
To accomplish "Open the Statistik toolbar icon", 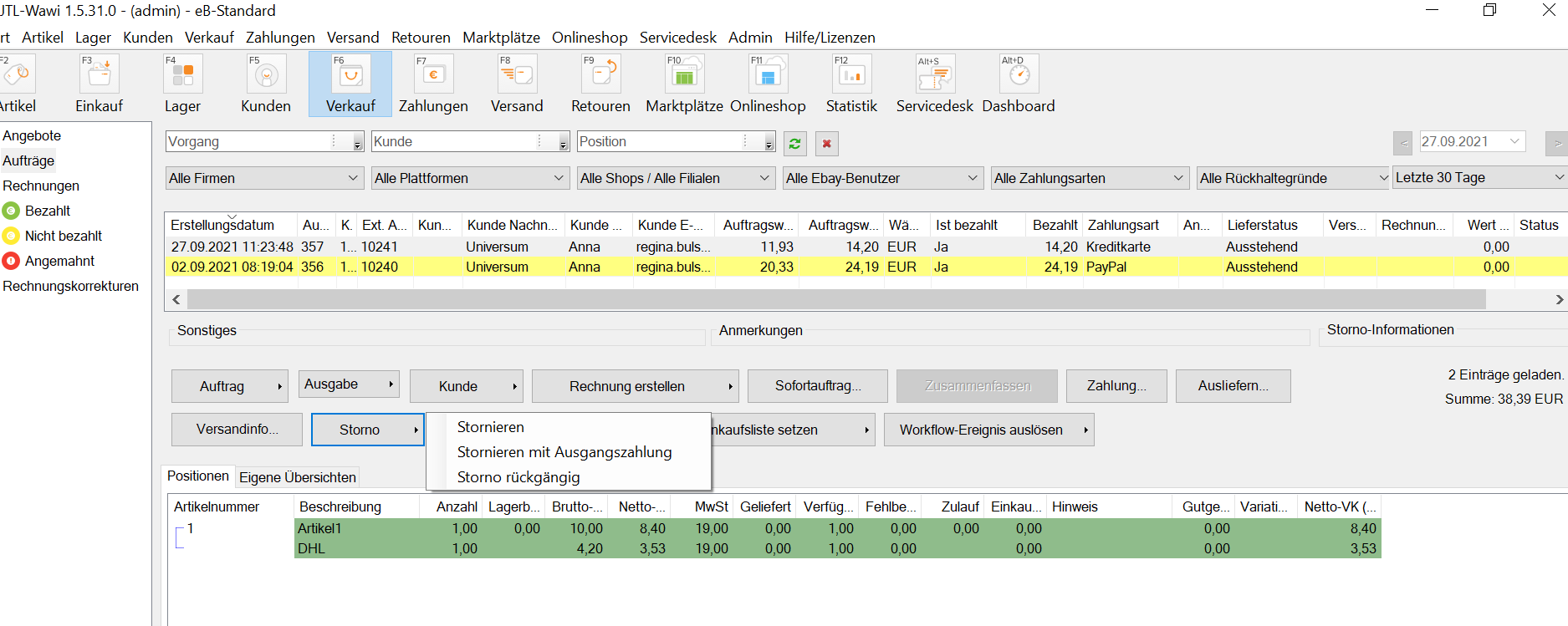I will (x=851, y=84).
